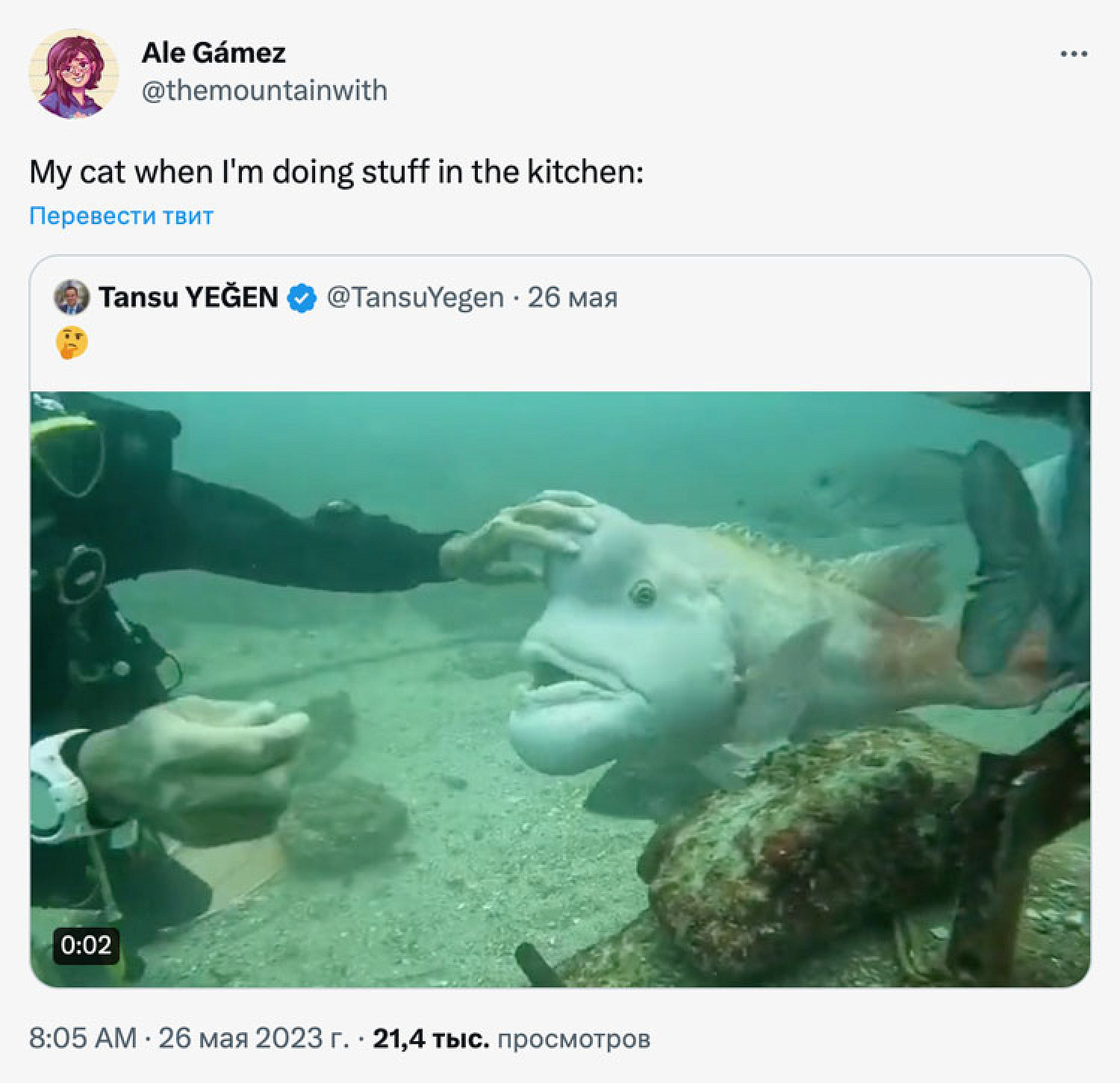Open the @themountainwith handle
The width and height of the screenshot is (1120, 1083).
tap(264, 90)
